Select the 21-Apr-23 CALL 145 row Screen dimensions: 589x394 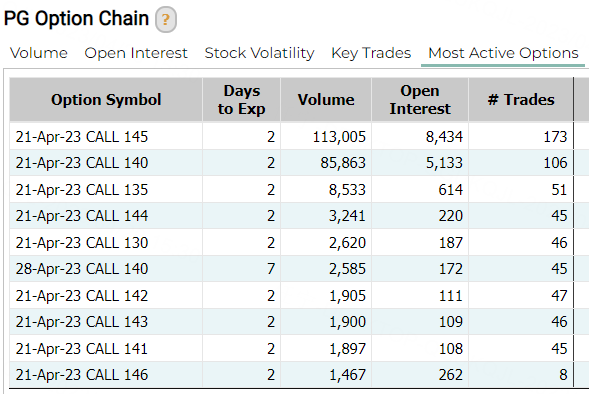291,136
